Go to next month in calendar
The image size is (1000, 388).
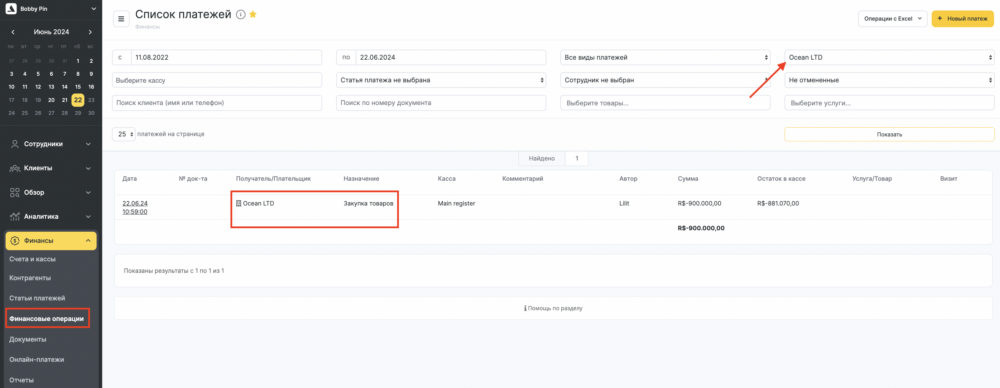90,32
